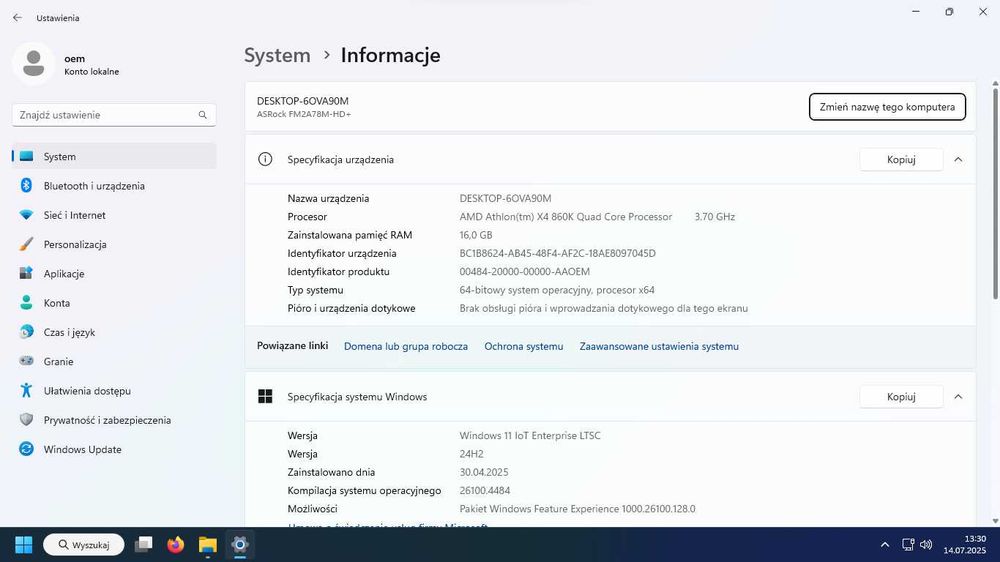Click the processor value AMD Athlon X4 860K
Screen dimensions: 1000x562
[x=566, y=217]
